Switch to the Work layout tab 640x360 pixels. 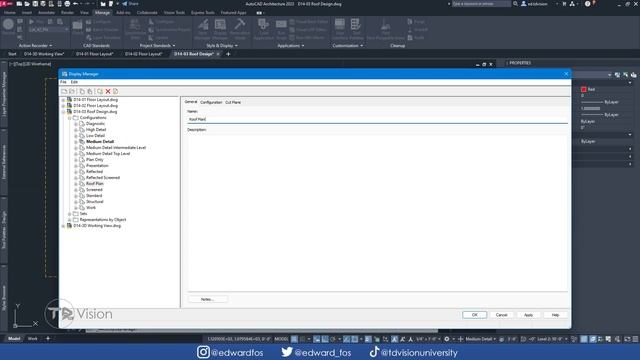33,338
